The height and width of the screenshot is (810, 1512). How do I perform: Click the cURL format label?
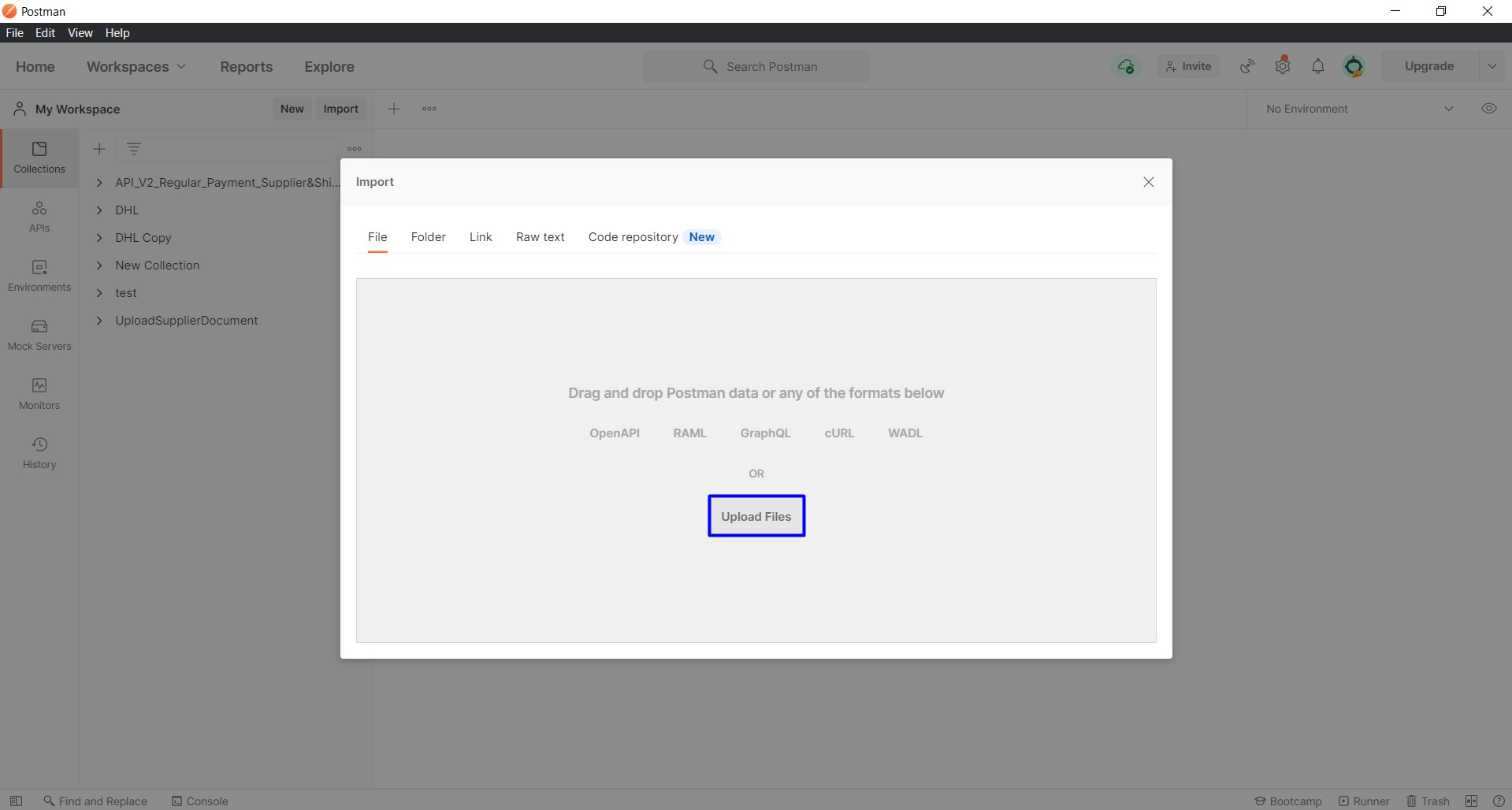839,433
